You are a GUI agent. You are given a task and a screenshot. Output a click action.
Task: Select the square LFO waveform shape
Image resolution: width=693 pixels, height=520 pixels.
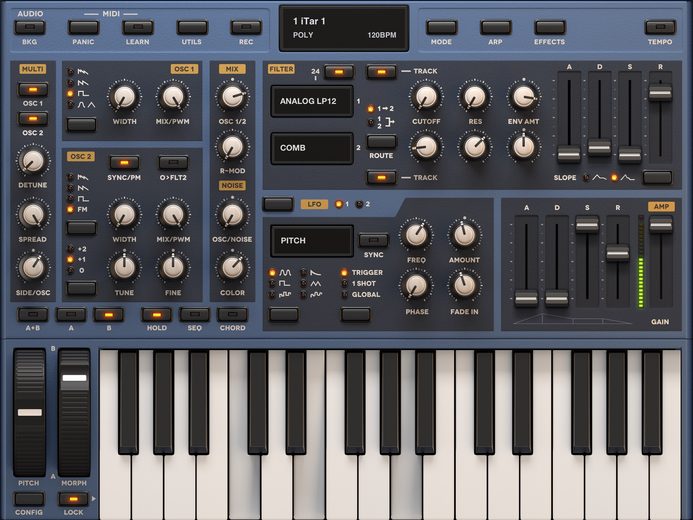click(280, 284)
